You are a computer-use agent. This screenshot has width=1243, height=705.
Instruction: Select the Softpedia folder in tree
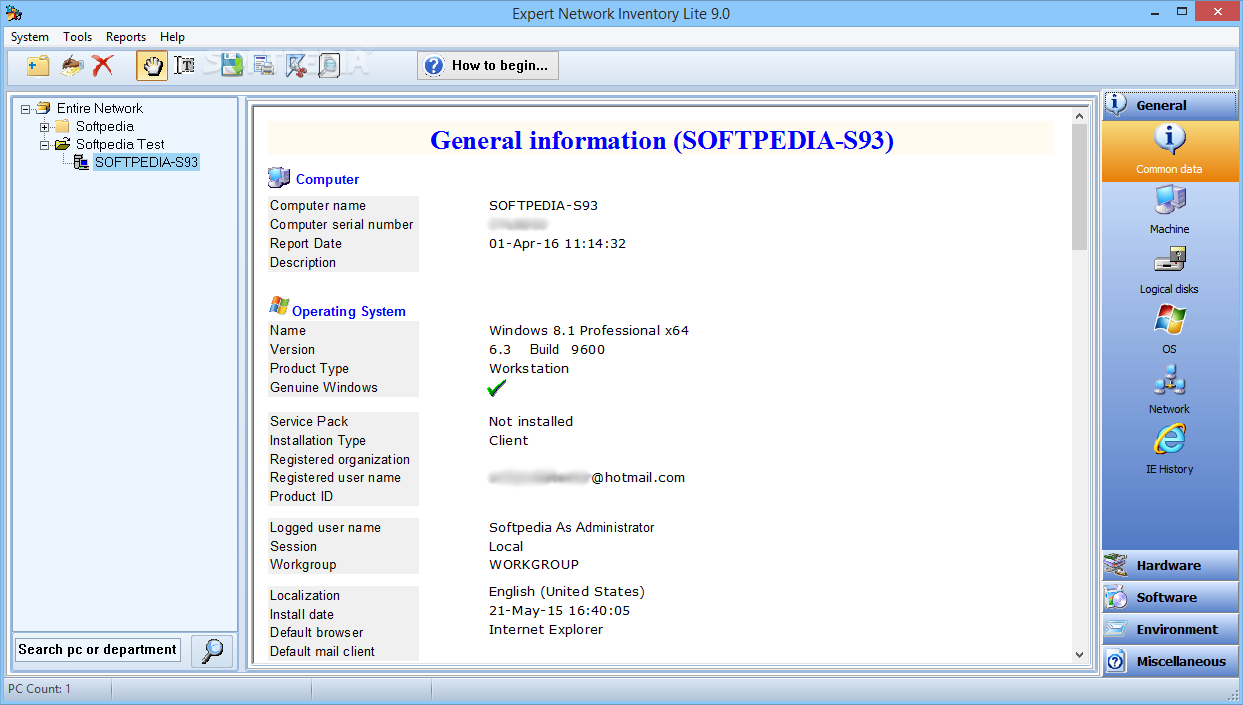[104, 126]
